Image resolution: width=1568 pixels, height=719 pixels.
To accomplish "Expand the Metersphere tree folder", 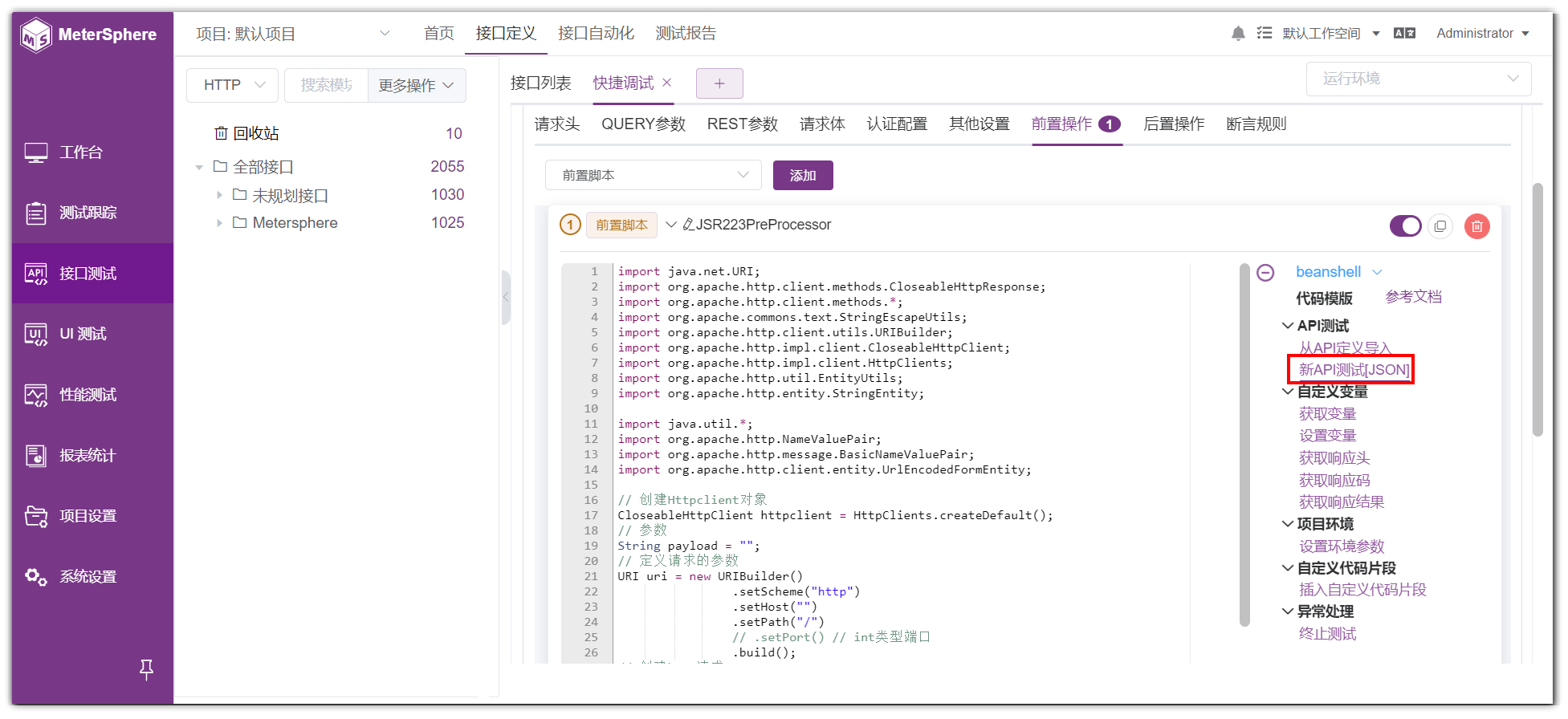I will tap(219, 223).
